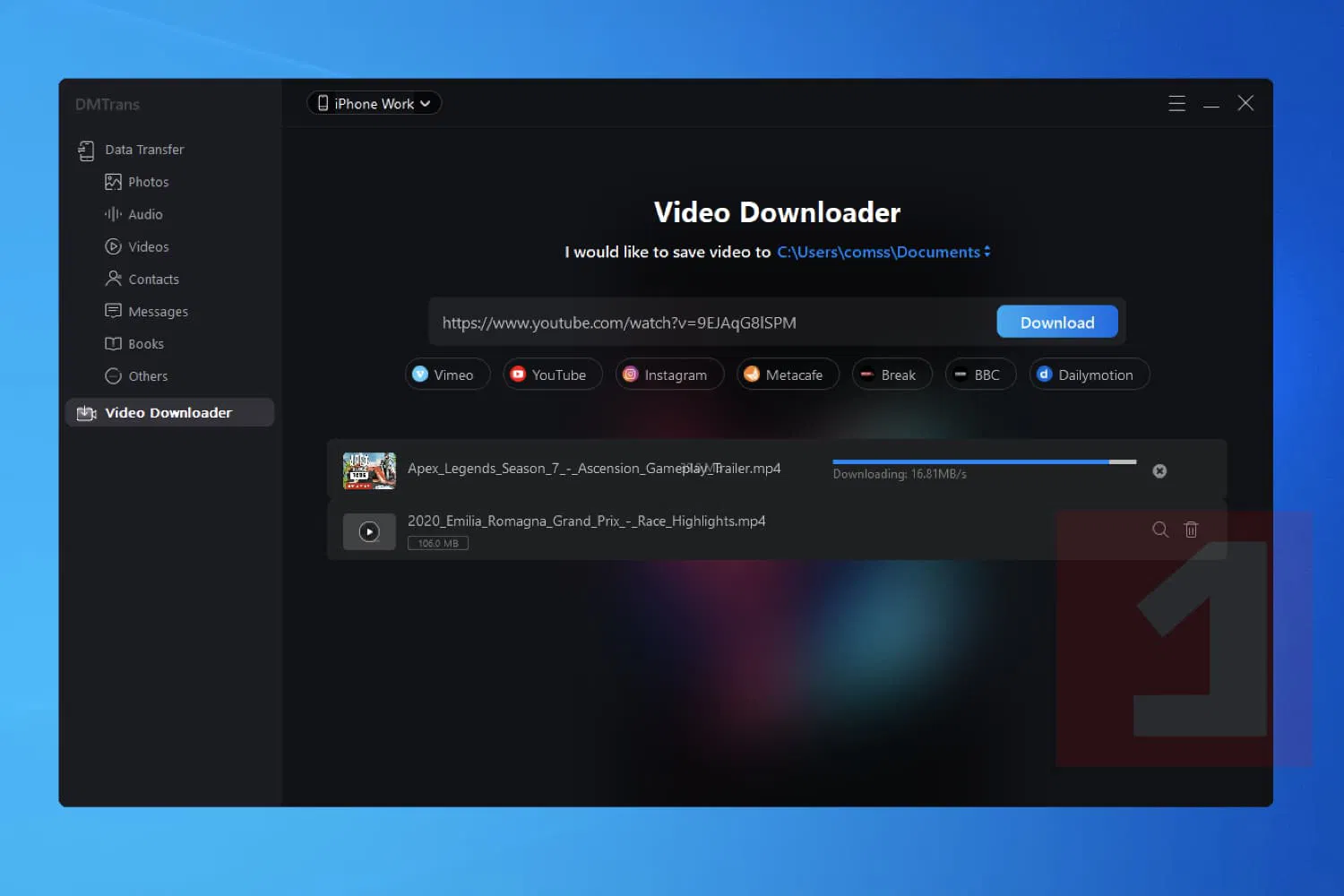Choose the Instagram site shortcut
Image resolution: width=1344 pixels, height=896 pixels.
click(x=669, y=375)
